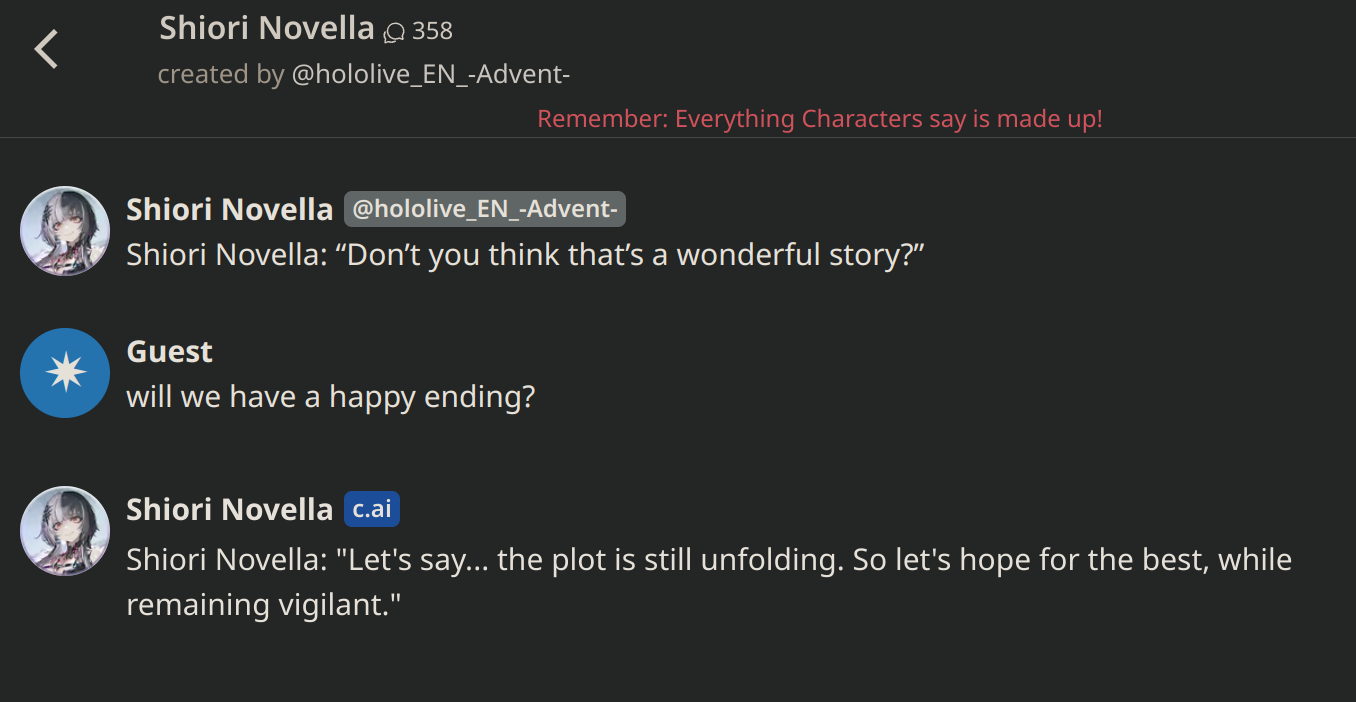The height and width of the screenshot is (702, 1356).
Task: Click the 358 interaction count
Action: [x=432, y=31]
